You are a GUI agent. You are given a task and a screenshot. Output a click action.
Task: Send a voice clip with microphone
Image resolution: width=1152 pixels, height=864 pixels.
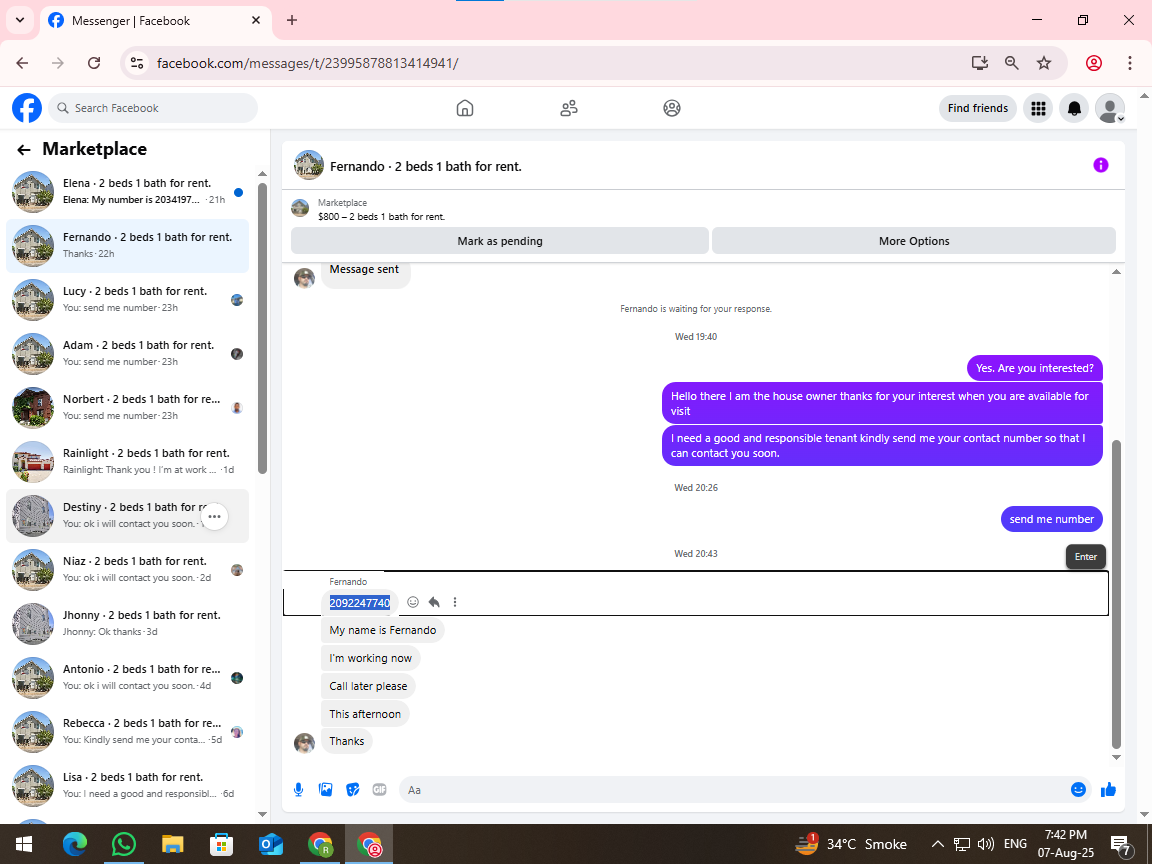(x=298, y=790)
